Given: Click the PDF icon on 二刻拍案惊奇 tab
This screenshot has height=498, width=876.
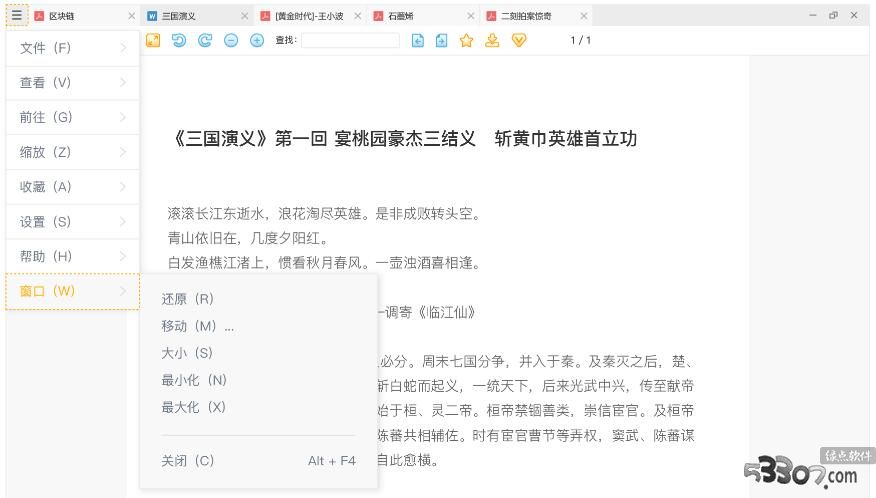Looking at the screenshot, I should coord(491,16).
